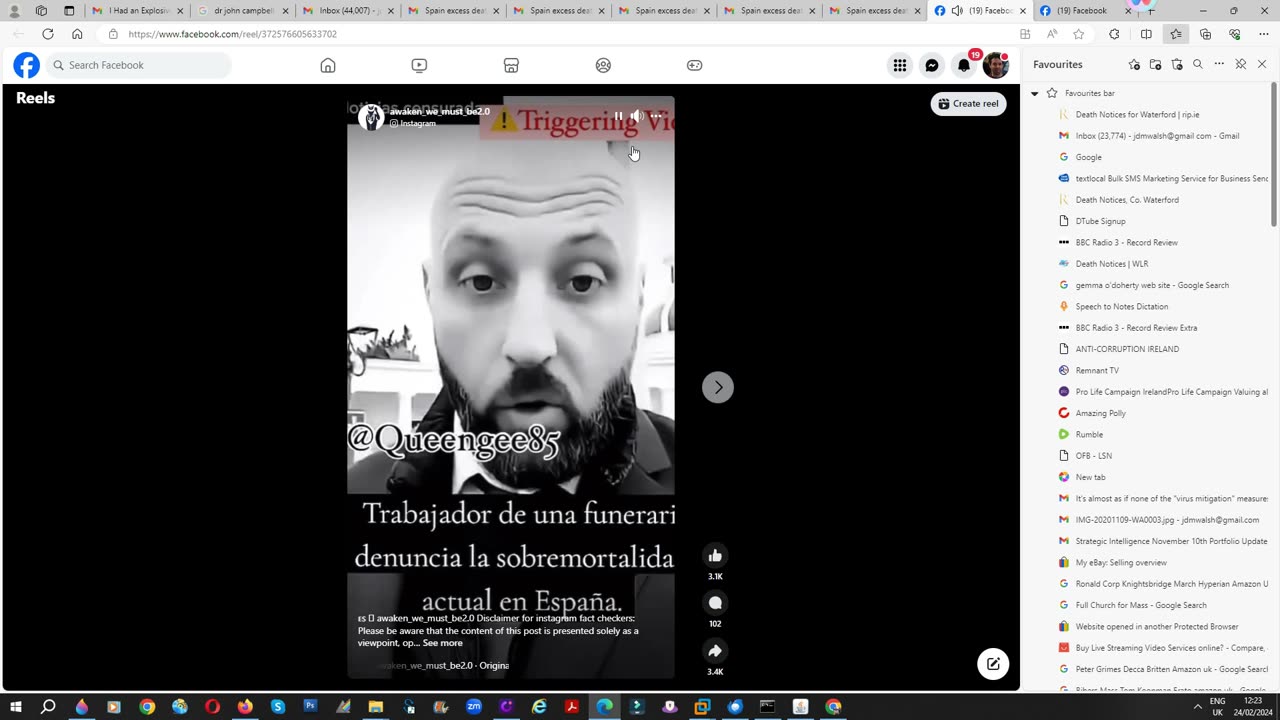Viewport: 1280px width, 720px height.
Task: Open the Windows Start menu
Action: tap(15, 707)
